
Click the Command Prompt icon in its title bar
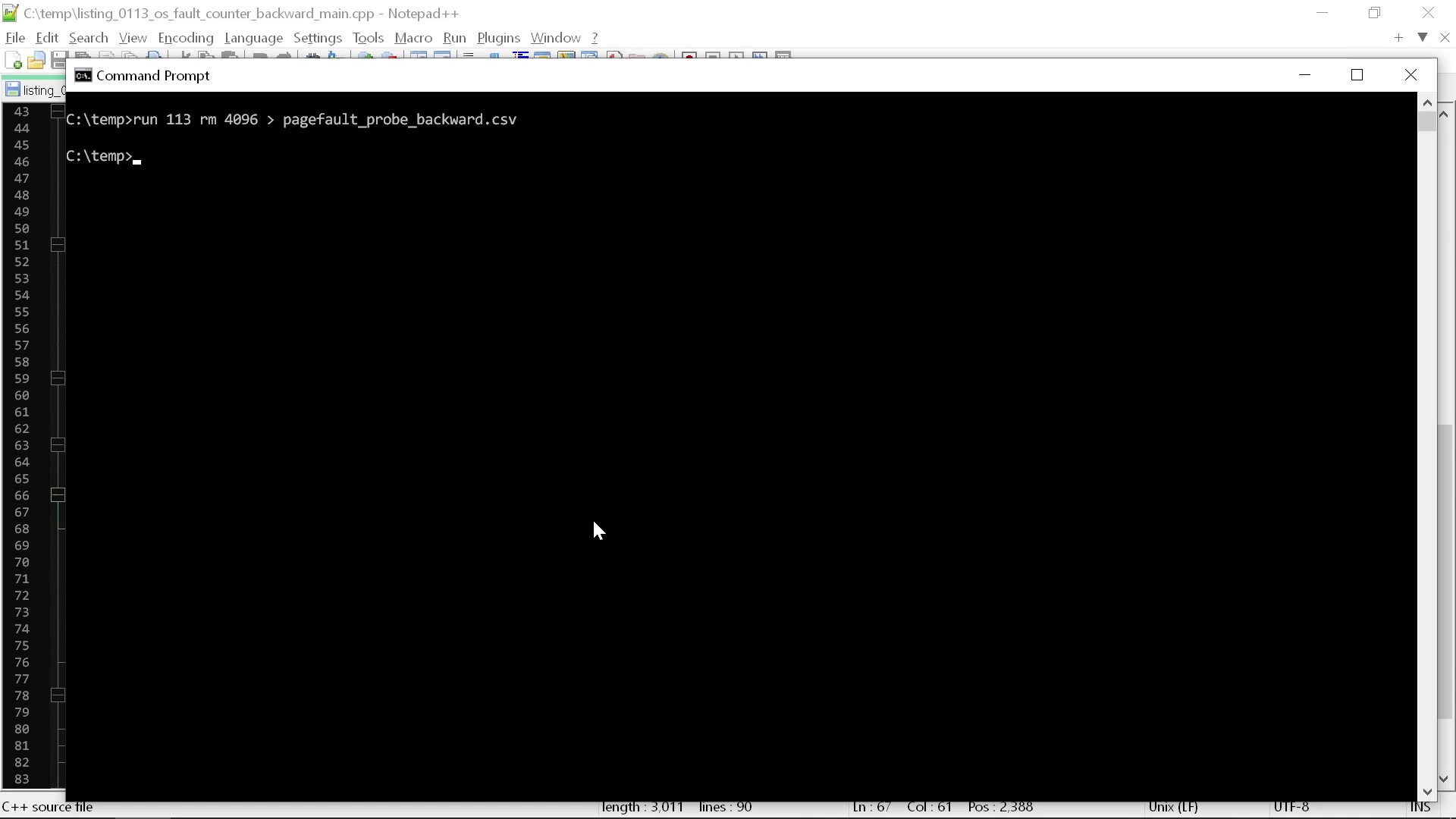point(82,75)
